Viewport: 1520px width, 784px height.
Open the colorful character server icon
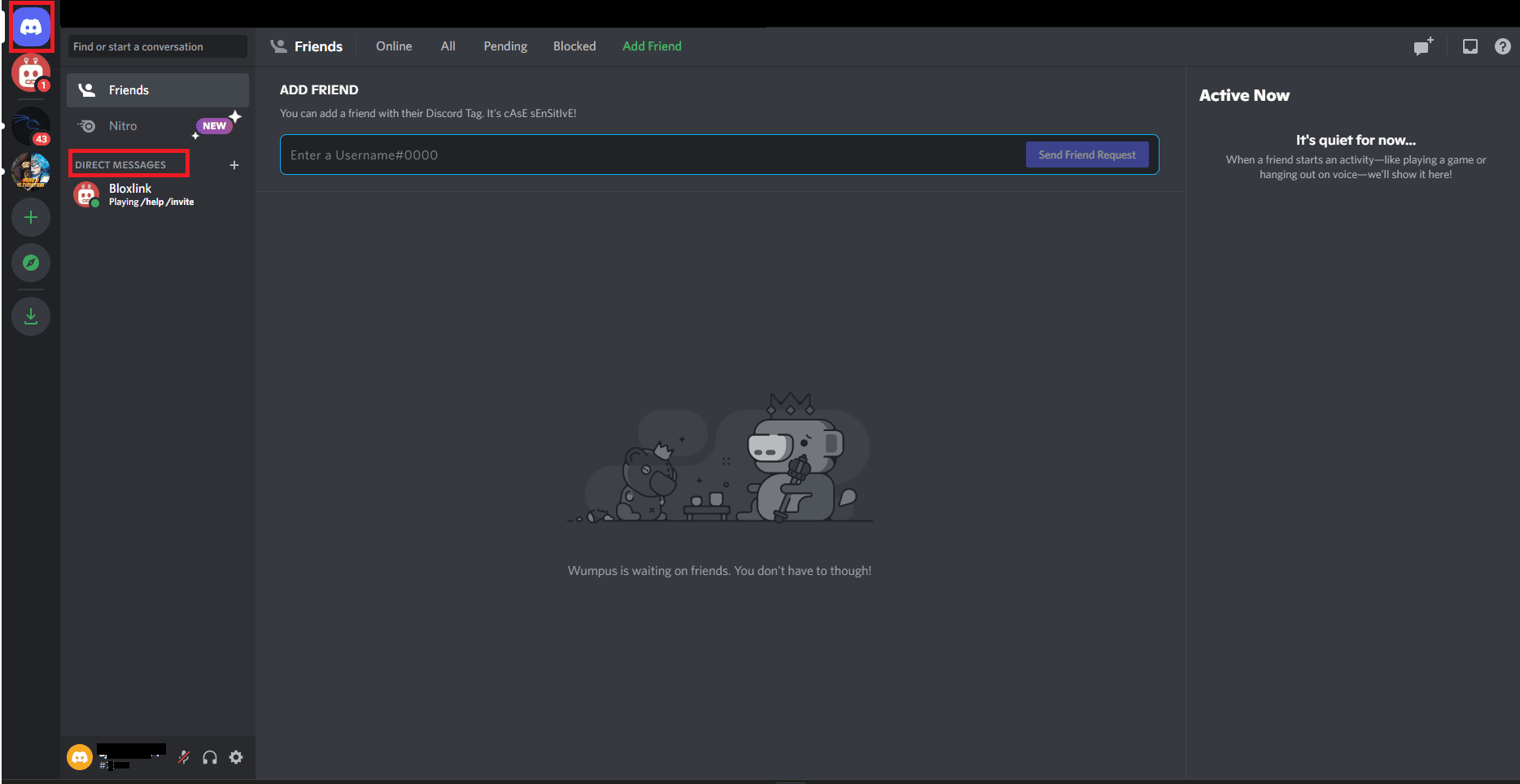[x=31, y=172]
